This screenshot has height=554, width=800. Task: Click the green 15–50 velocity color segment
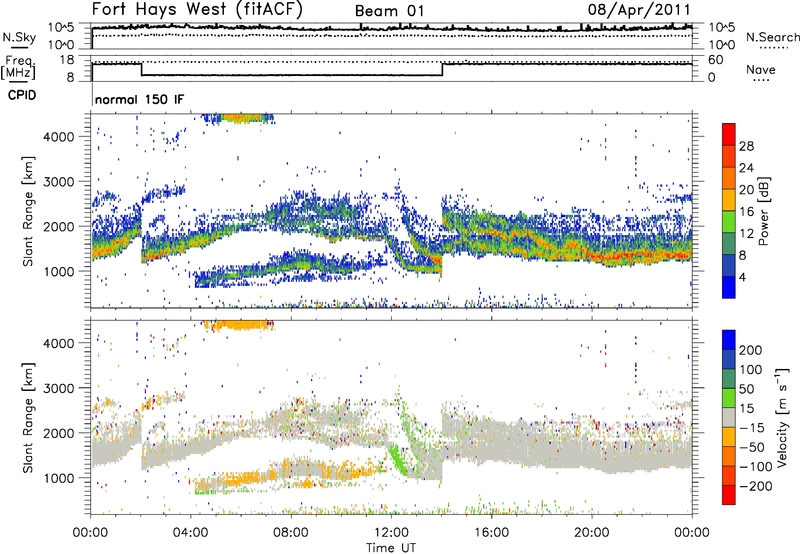click(729, 398)
